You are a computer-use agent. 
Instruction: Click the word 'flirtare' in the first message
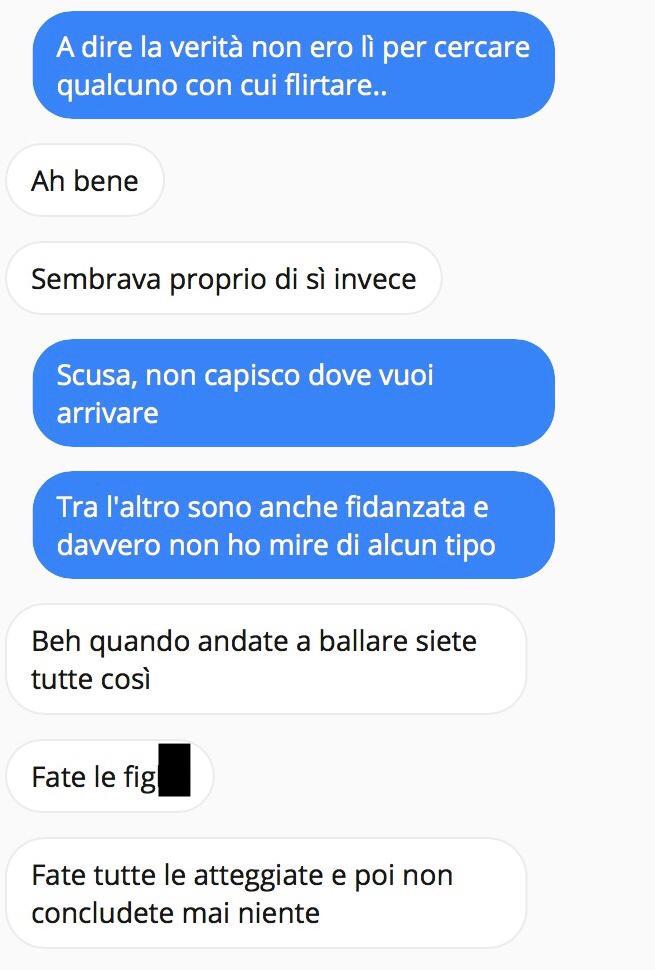coord(335,85)
